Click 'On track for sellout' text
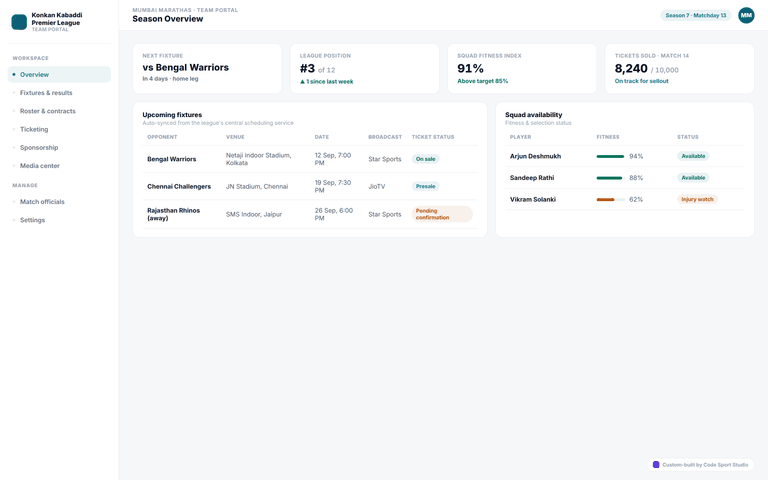Screen dimensions: 768x480 641,81
